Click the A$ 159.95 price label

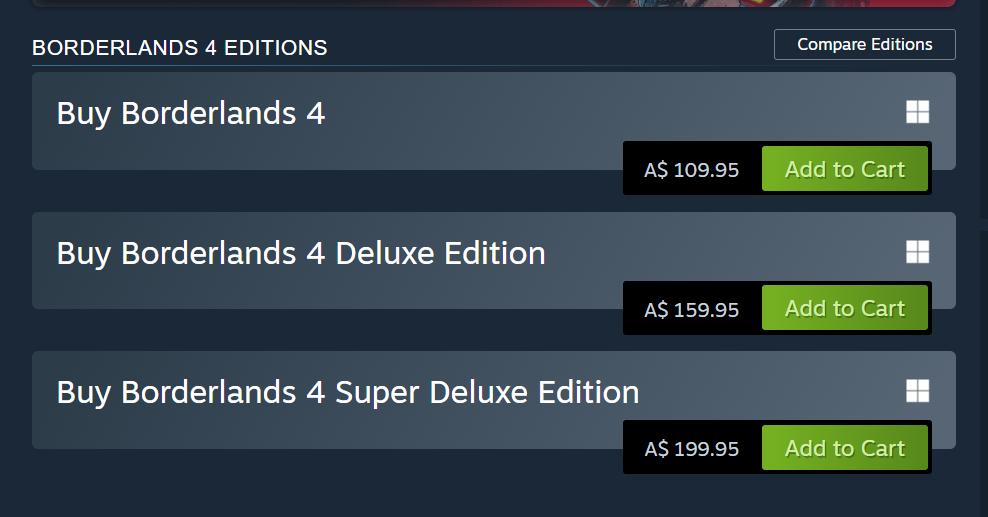coord(692,310)
